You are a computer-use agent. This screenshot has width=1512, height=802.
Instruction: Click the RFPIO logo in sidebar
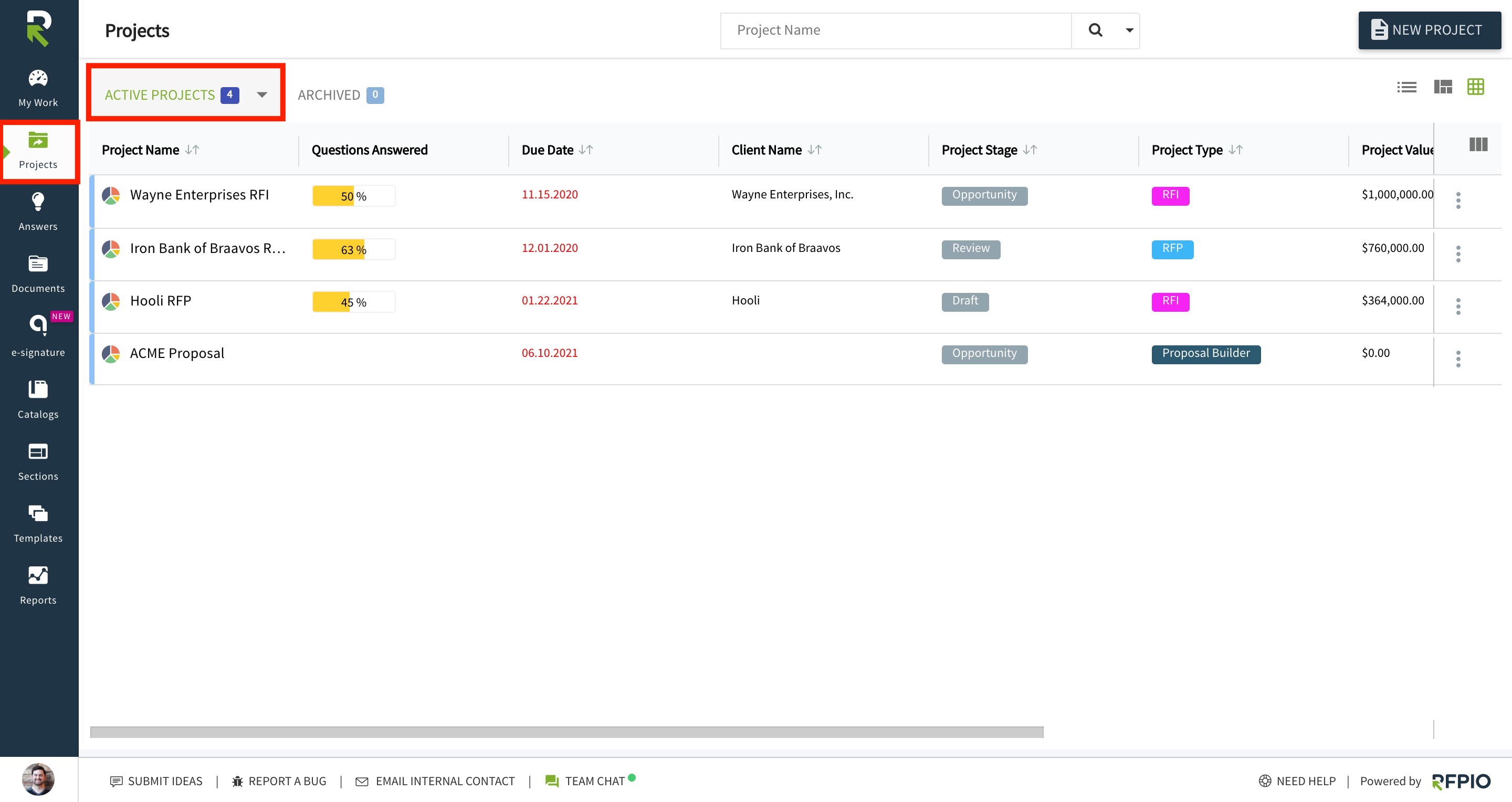[39, 28]
